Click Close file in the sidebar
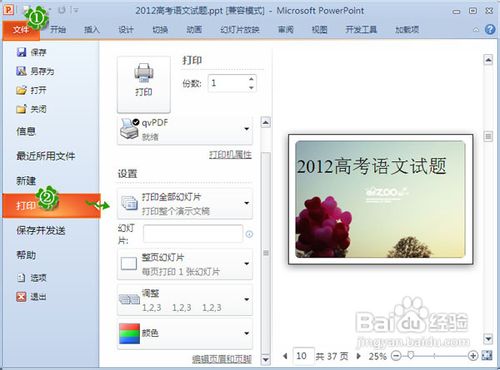 click(31, 109)
